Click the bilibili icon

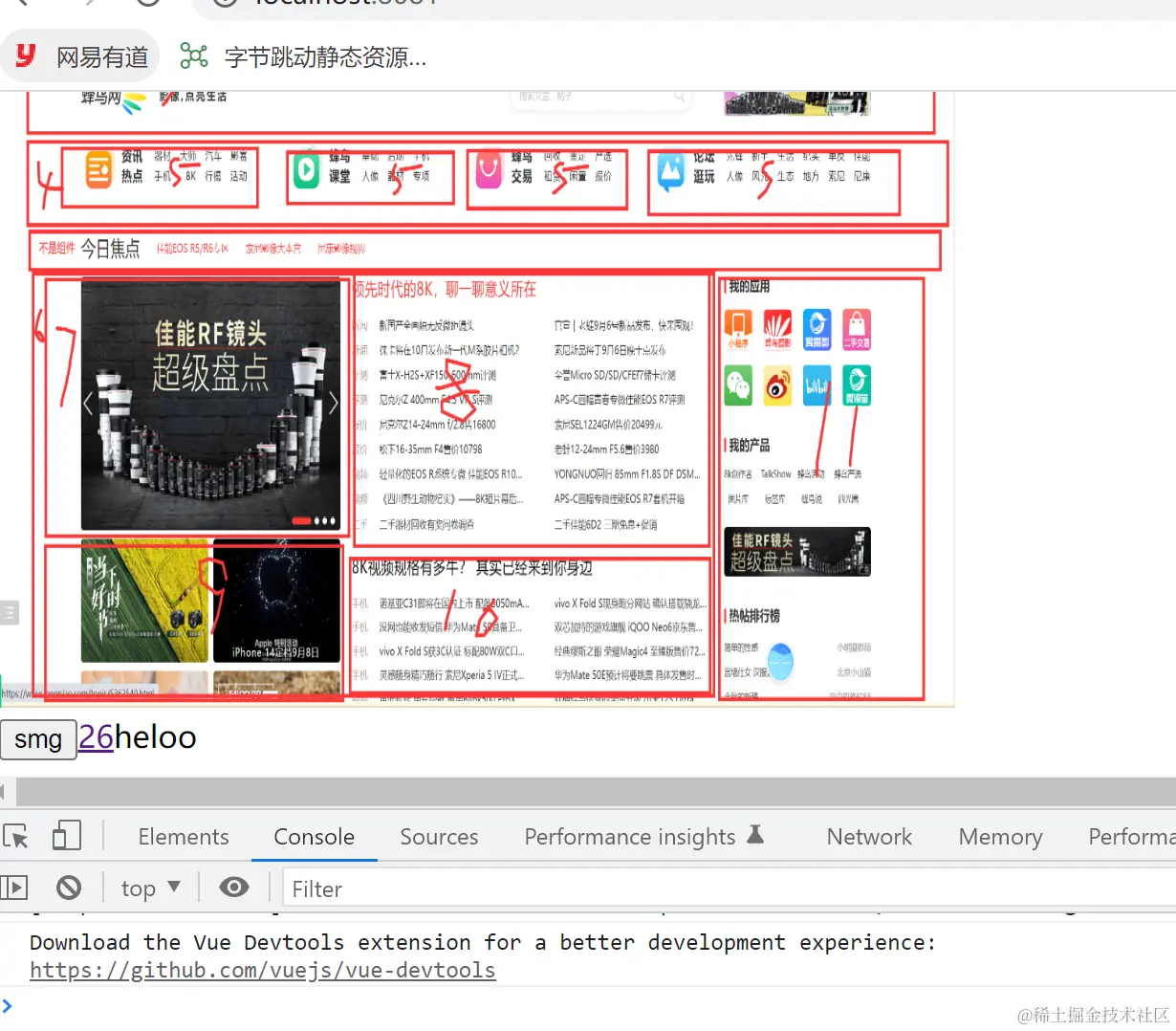(x=817, y=384)
